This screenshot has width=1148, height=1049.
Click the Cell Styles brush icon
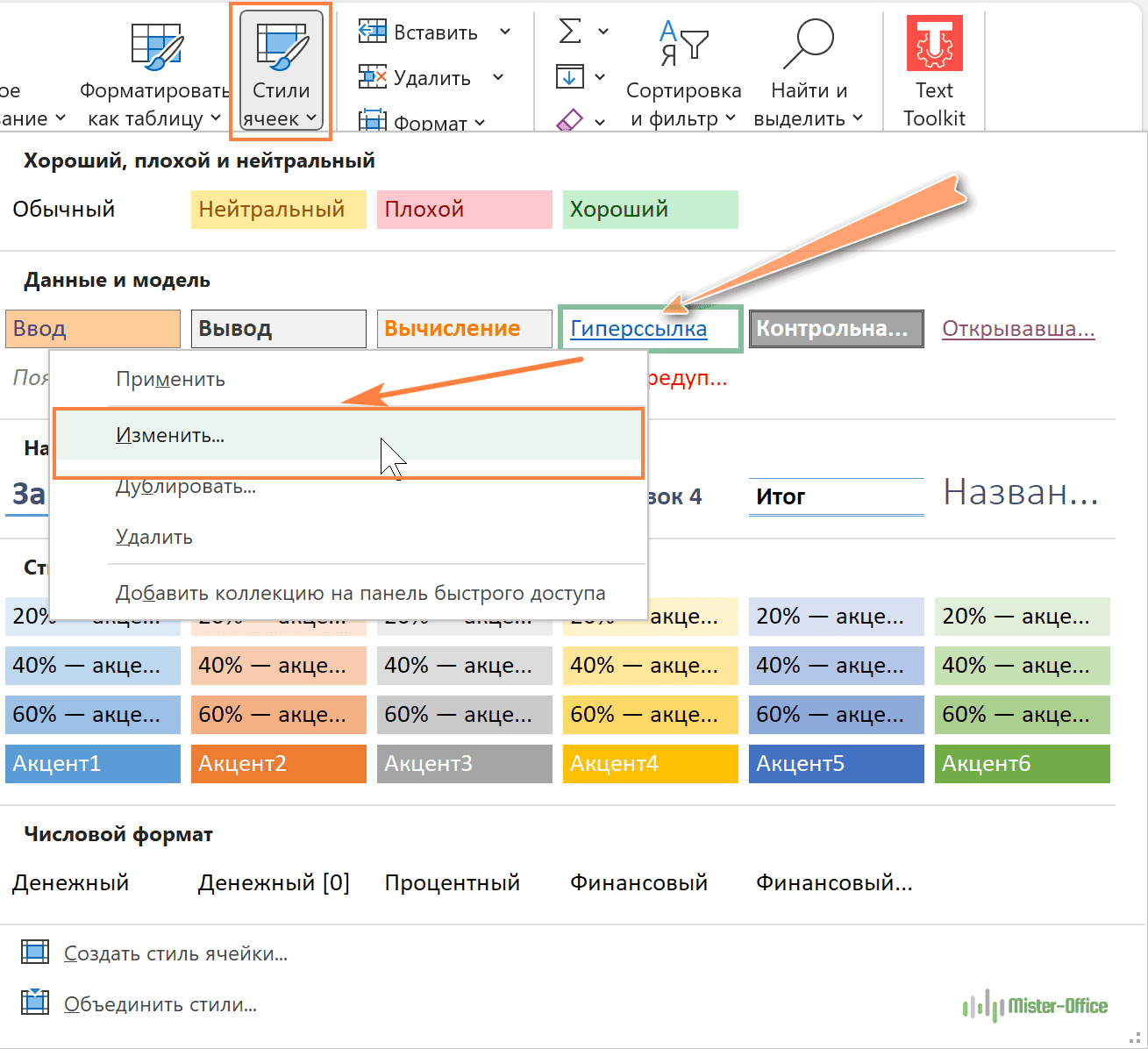[x=281, y=46]
